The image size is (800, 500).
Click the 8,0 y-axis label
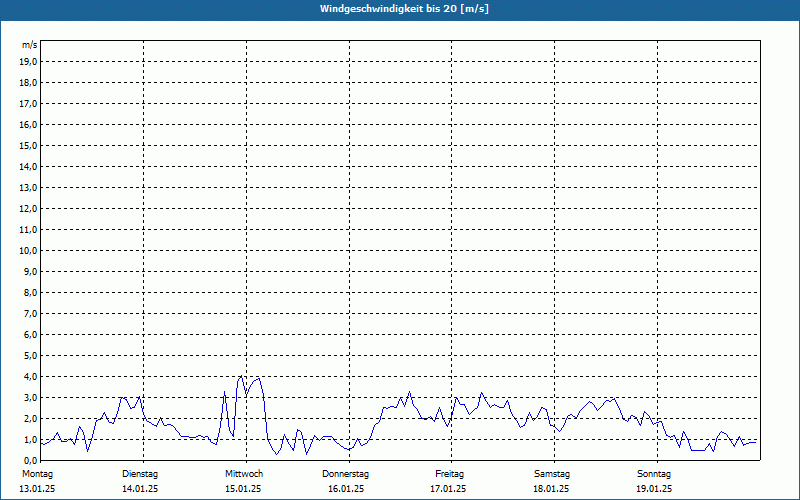(30, 292)
